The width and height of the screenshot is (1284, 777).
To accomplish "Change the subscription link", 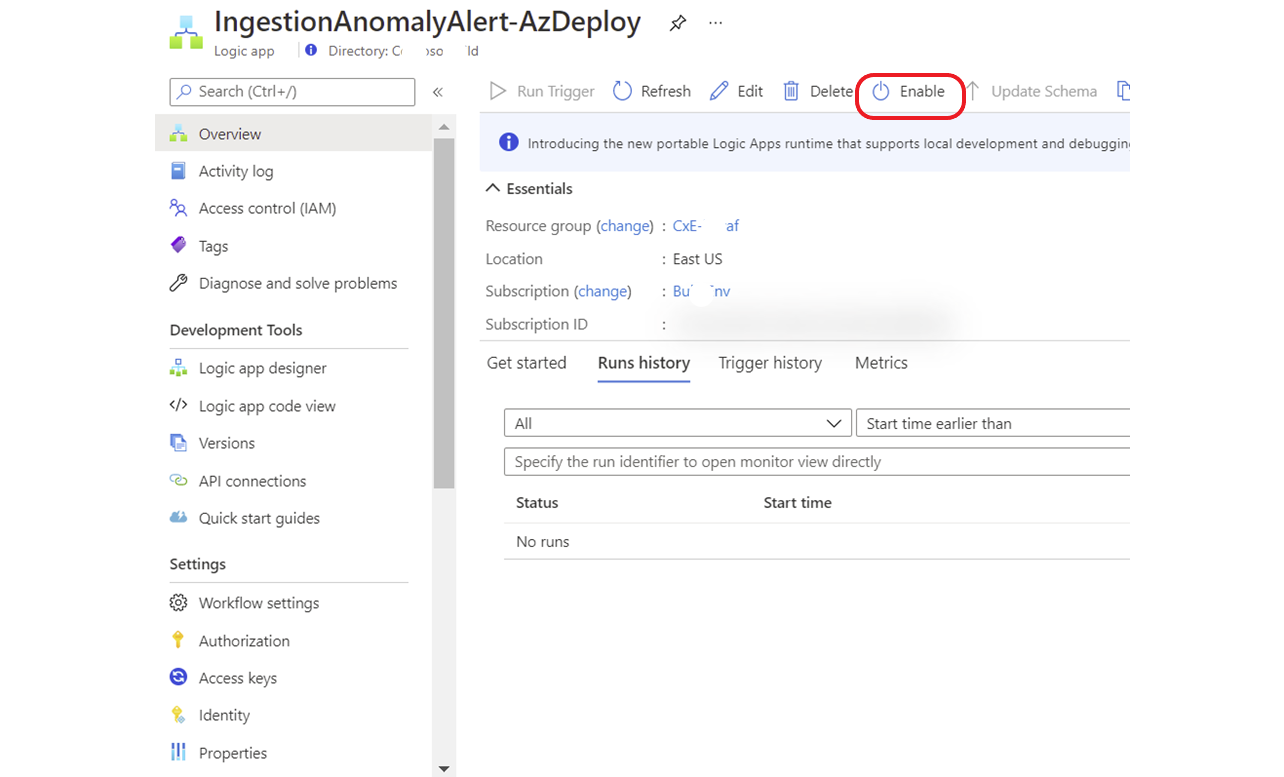I will tap(602, 291).
